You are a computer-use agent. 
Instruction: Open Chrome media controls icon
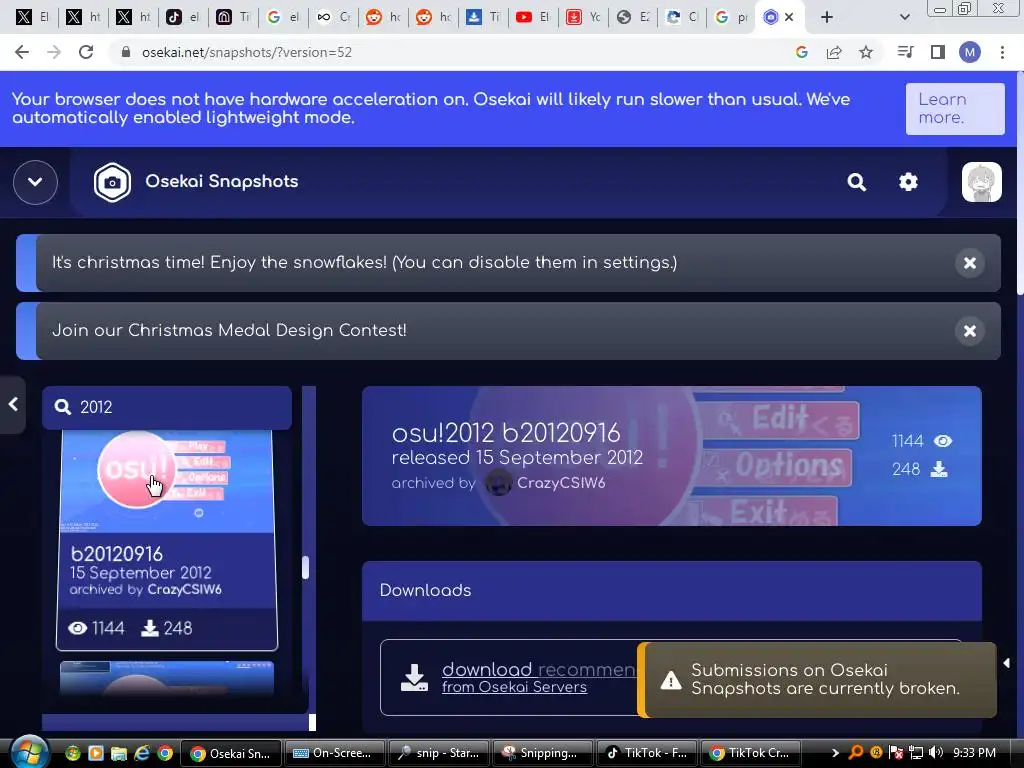tap(905, 52)
